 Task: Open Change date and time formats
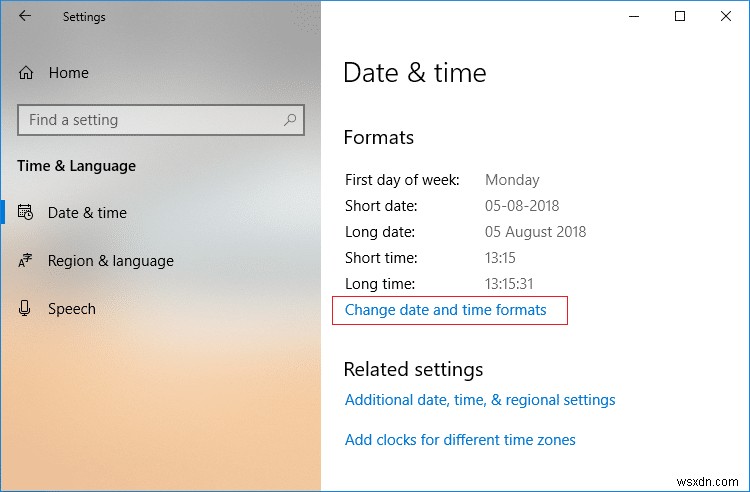click(446, 310)
